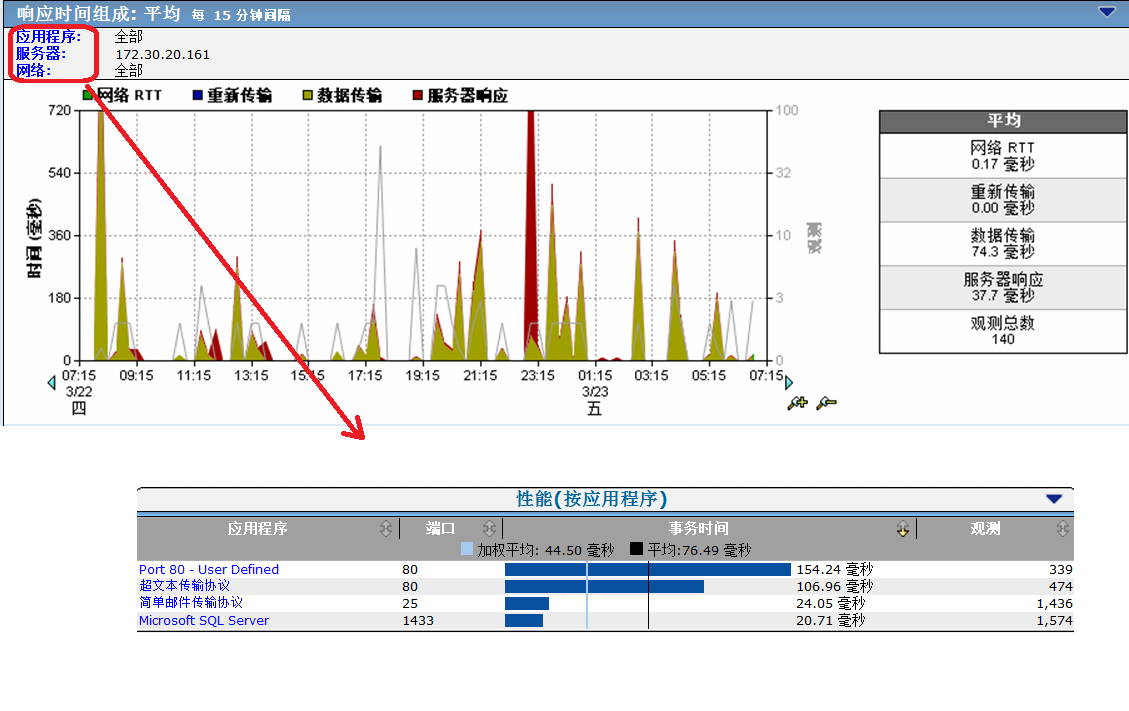Click the 平均 summary table header
Screen dimensions: 1129x711
pos(1003,121)
